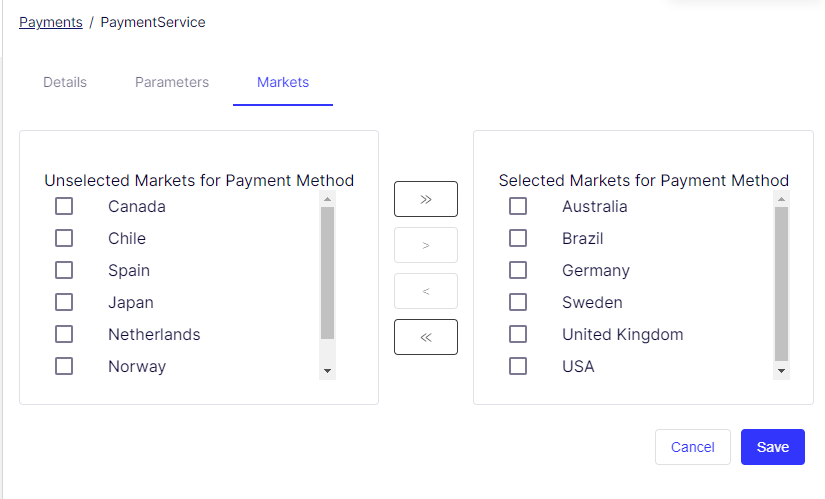The width and height of the screenshot is (825, 499).
Task: Switch to the Details tab
Action: click(65, 82)
